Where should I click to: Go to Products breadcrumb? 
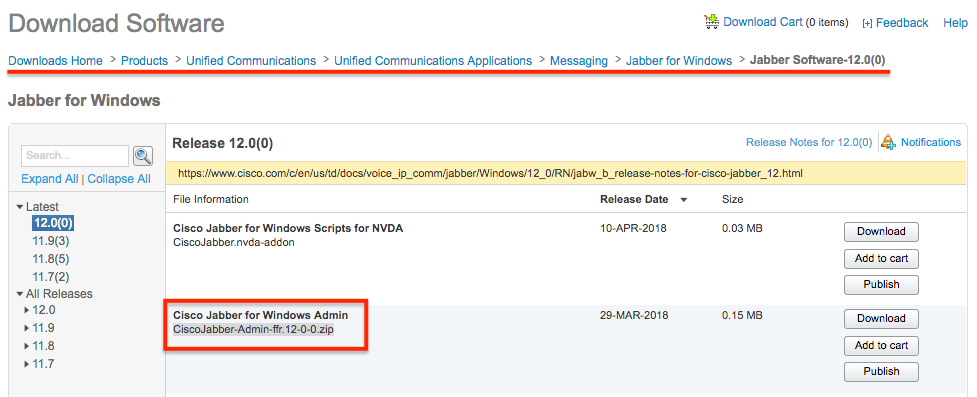(x=145, y=61)
